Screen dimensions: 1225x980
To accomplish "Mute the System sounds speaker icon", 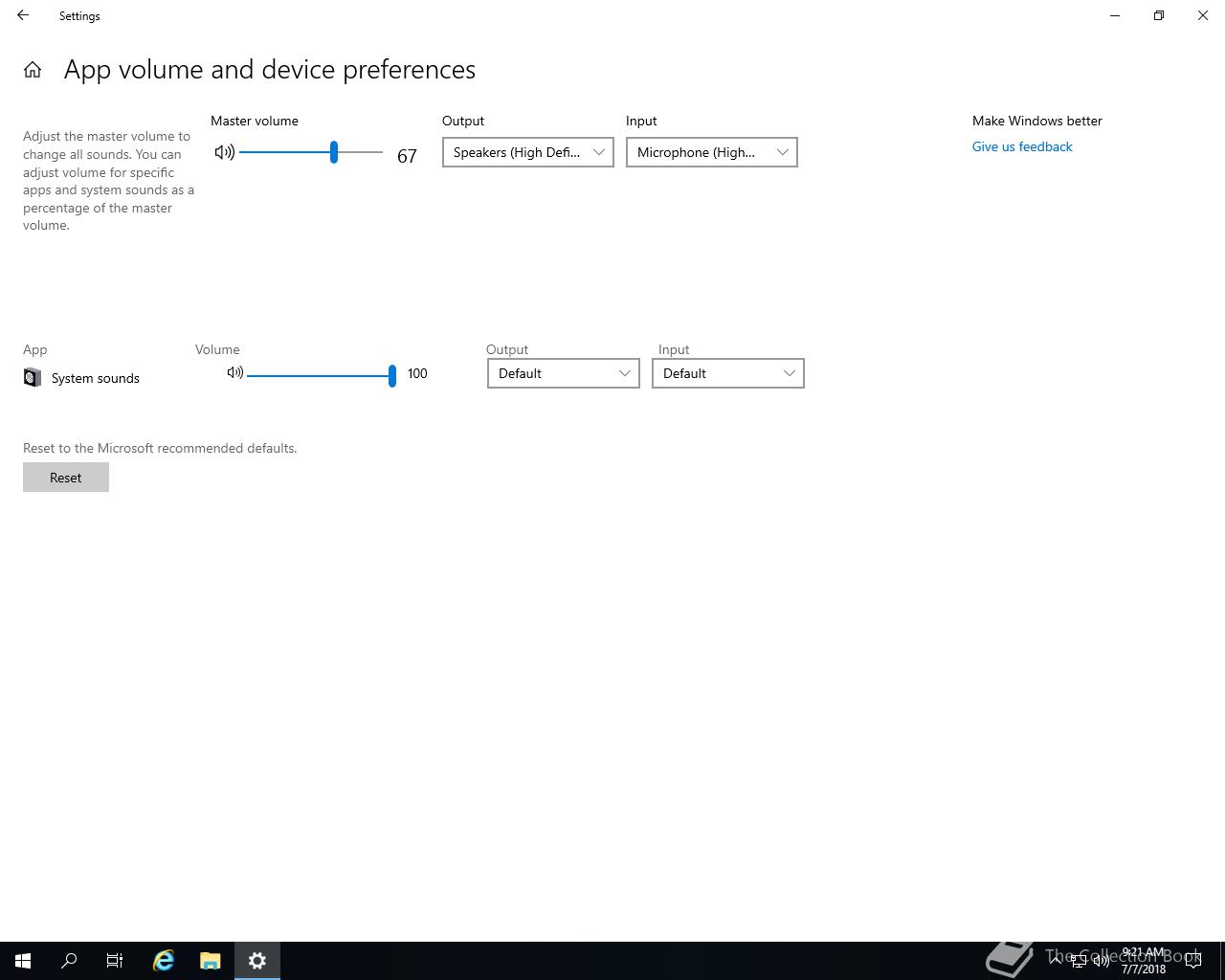I will (234, 373).
